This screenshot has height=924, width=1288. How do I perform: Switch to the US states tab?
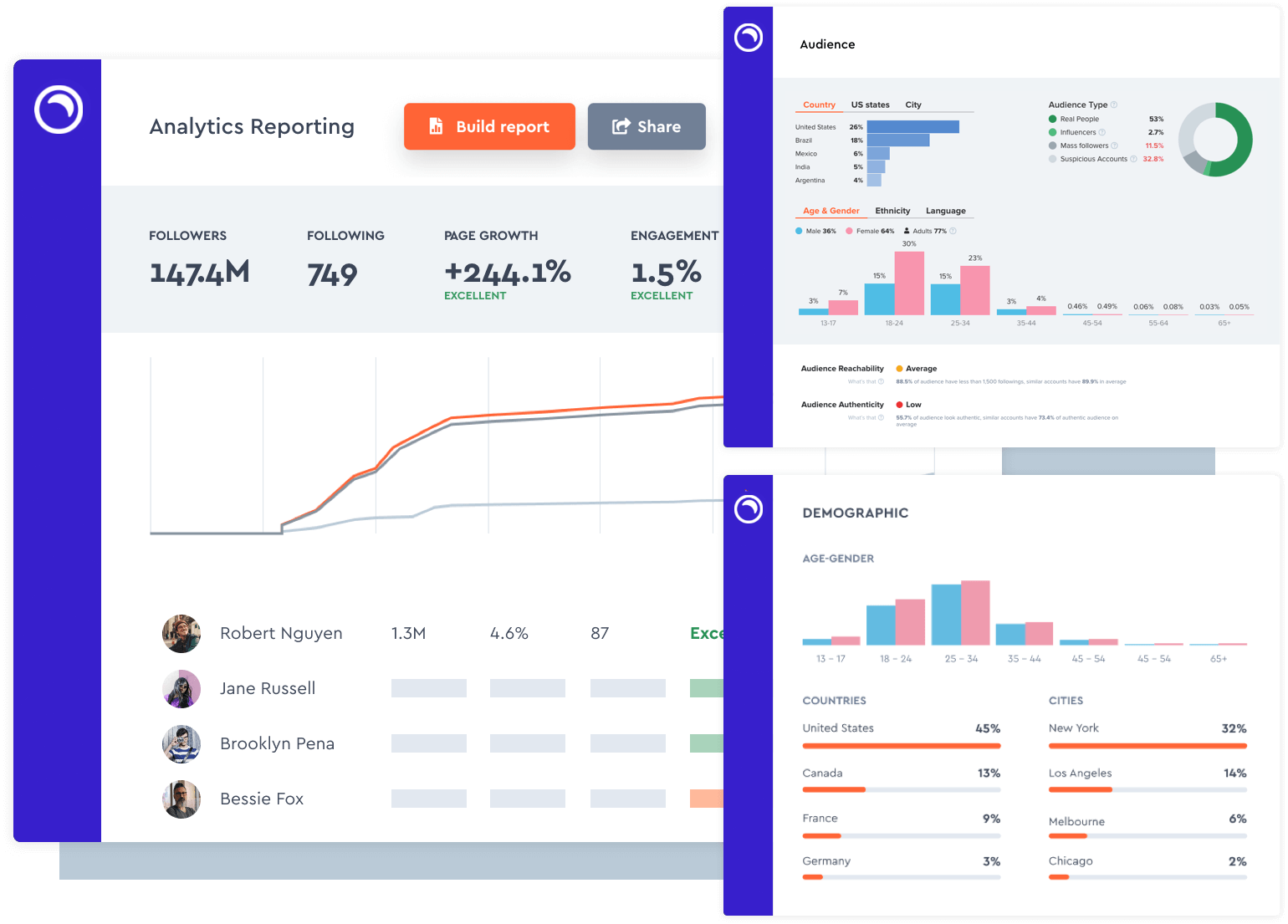click(x=870, y=105)
